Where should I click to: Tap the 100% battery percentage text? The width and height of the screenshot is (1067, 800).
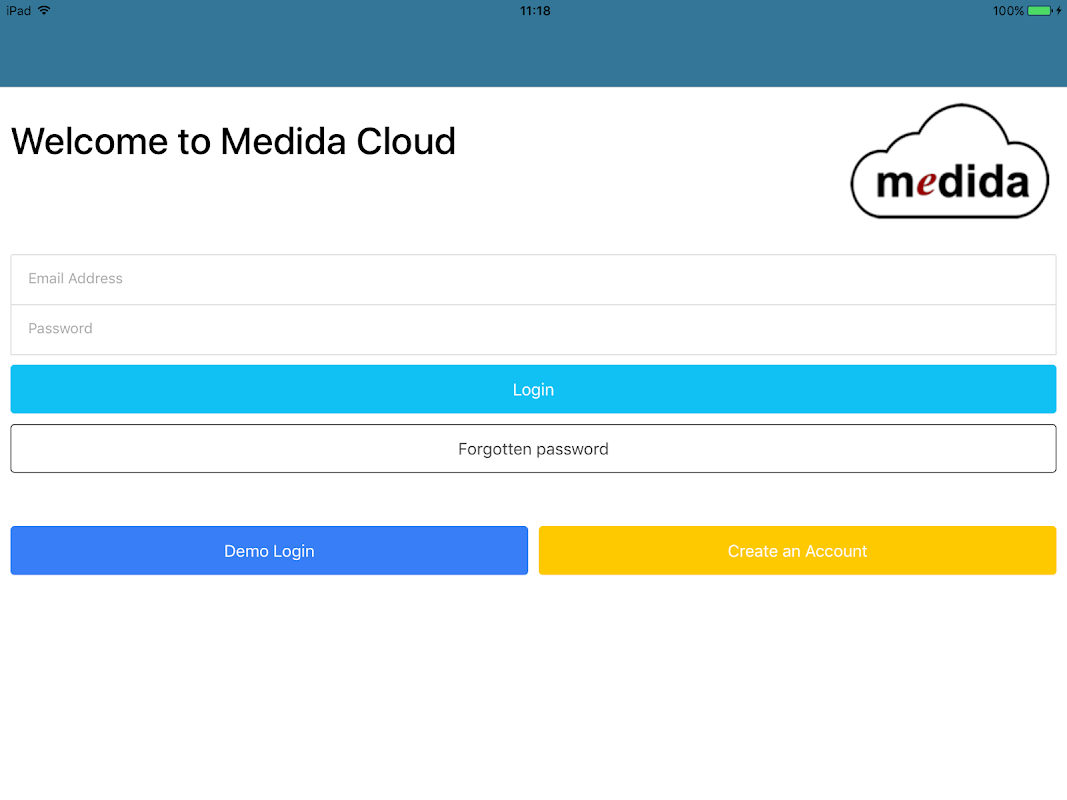pyautogui.click(x=1008, y=11)
